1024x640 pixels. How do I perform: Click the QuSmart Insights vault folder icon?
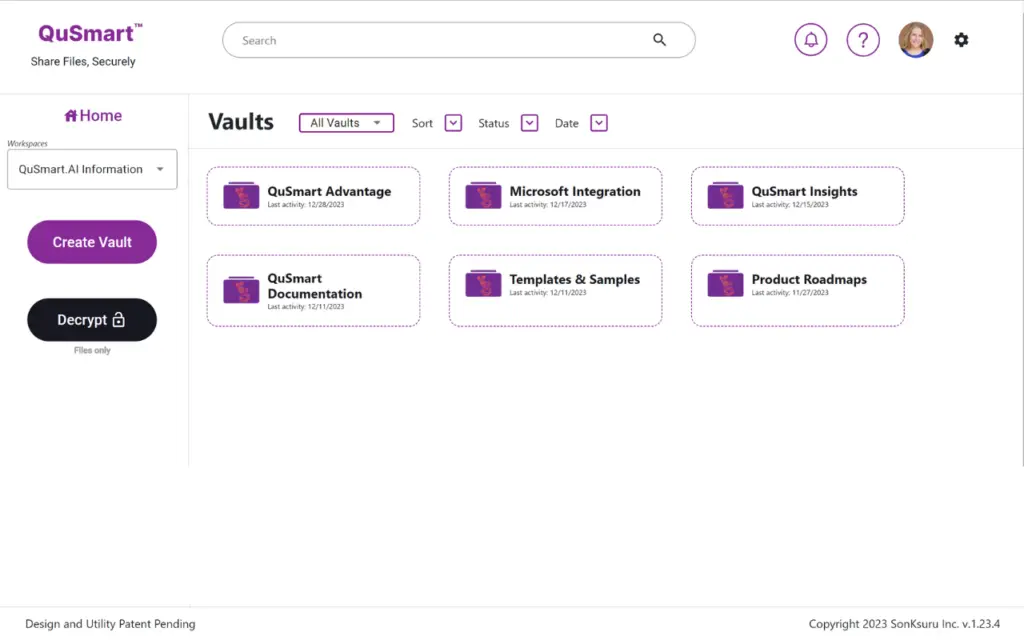(x=725, y=195)
